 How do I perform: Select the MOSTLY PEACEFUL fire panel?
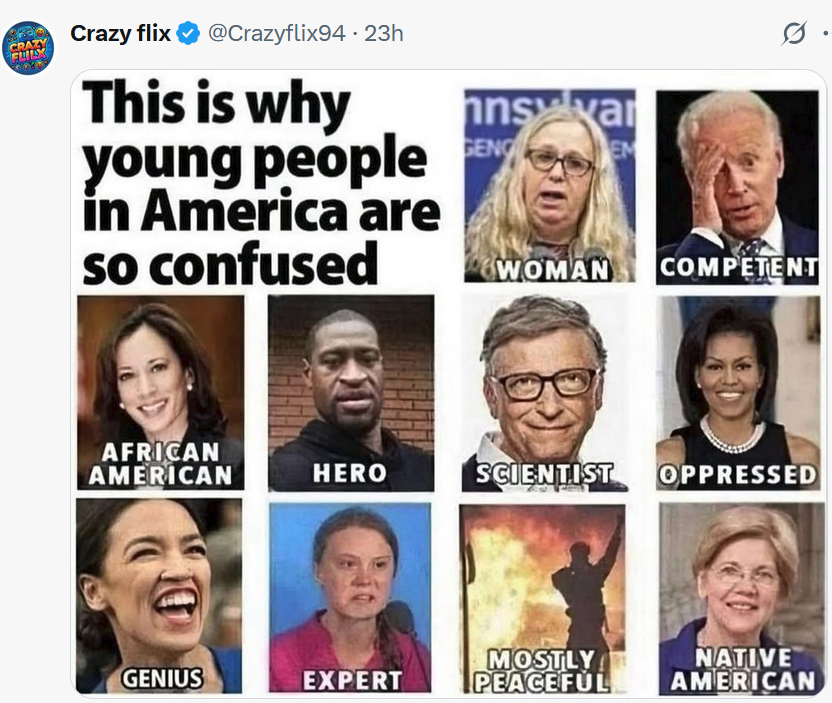[543, 597]
